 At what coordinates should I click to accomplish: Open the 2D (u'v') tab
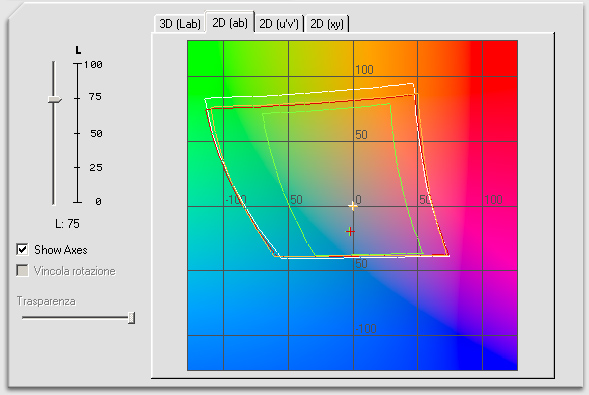tap(279, 24)
